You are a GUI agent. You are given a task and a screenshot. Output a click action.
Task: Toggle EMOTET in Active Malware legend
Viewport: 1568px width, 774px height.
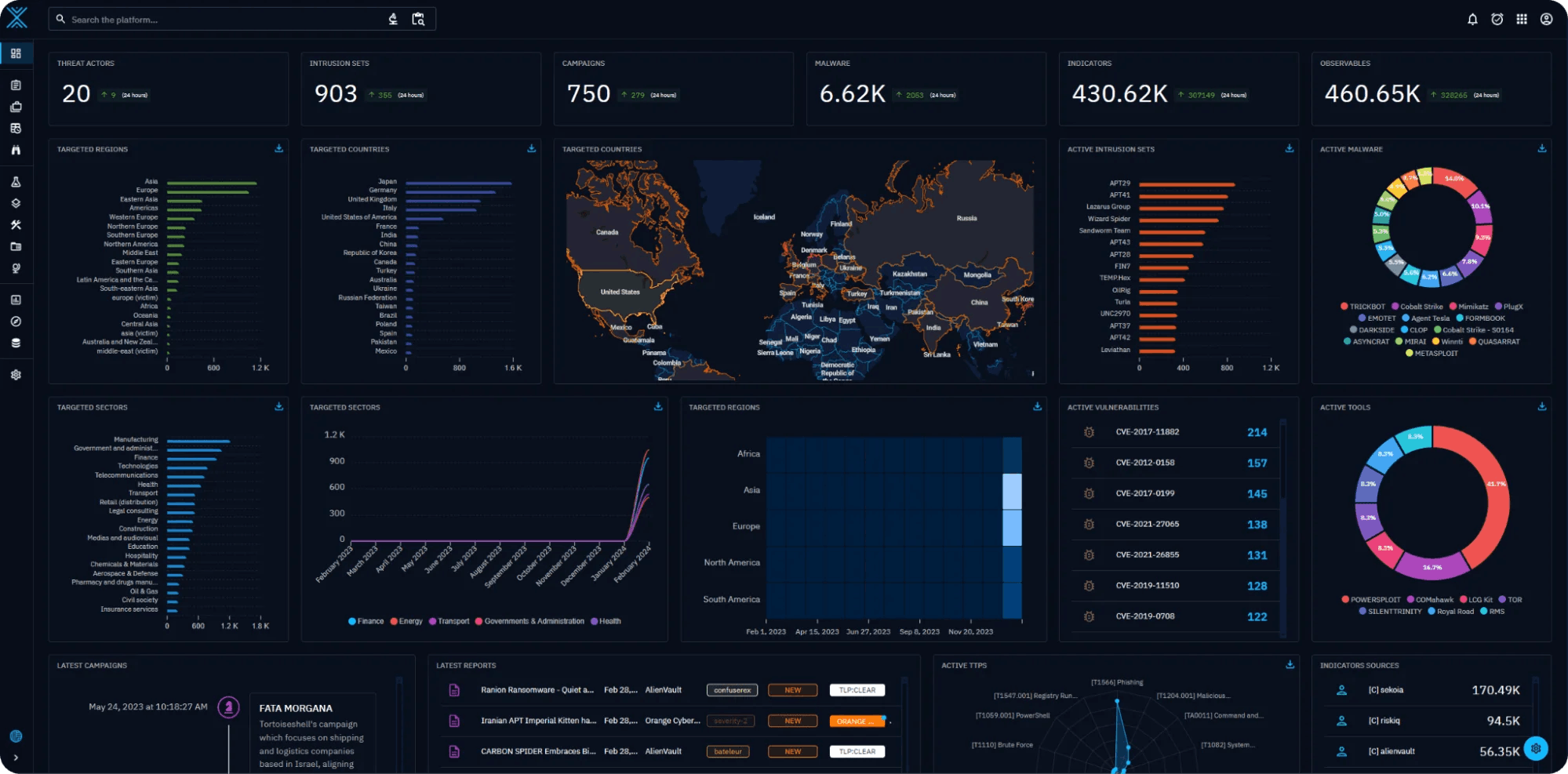[x=1377, y=318]
